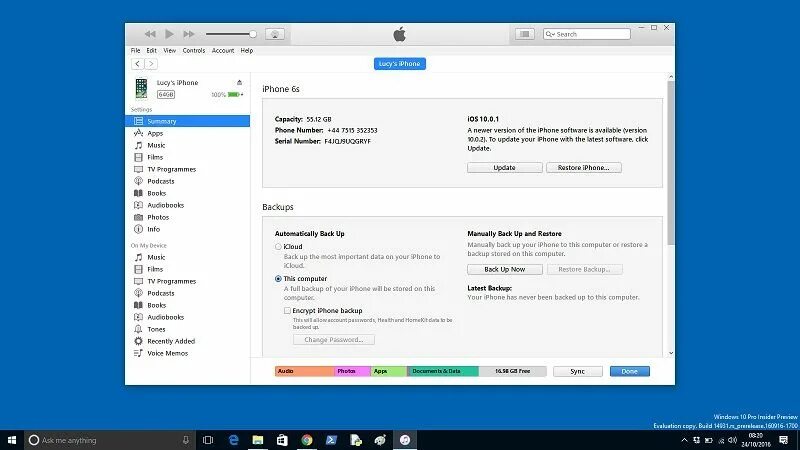Adjust the volume slider knob
The height and width of the screenshot is (450, 800).
tap(253, 34)
